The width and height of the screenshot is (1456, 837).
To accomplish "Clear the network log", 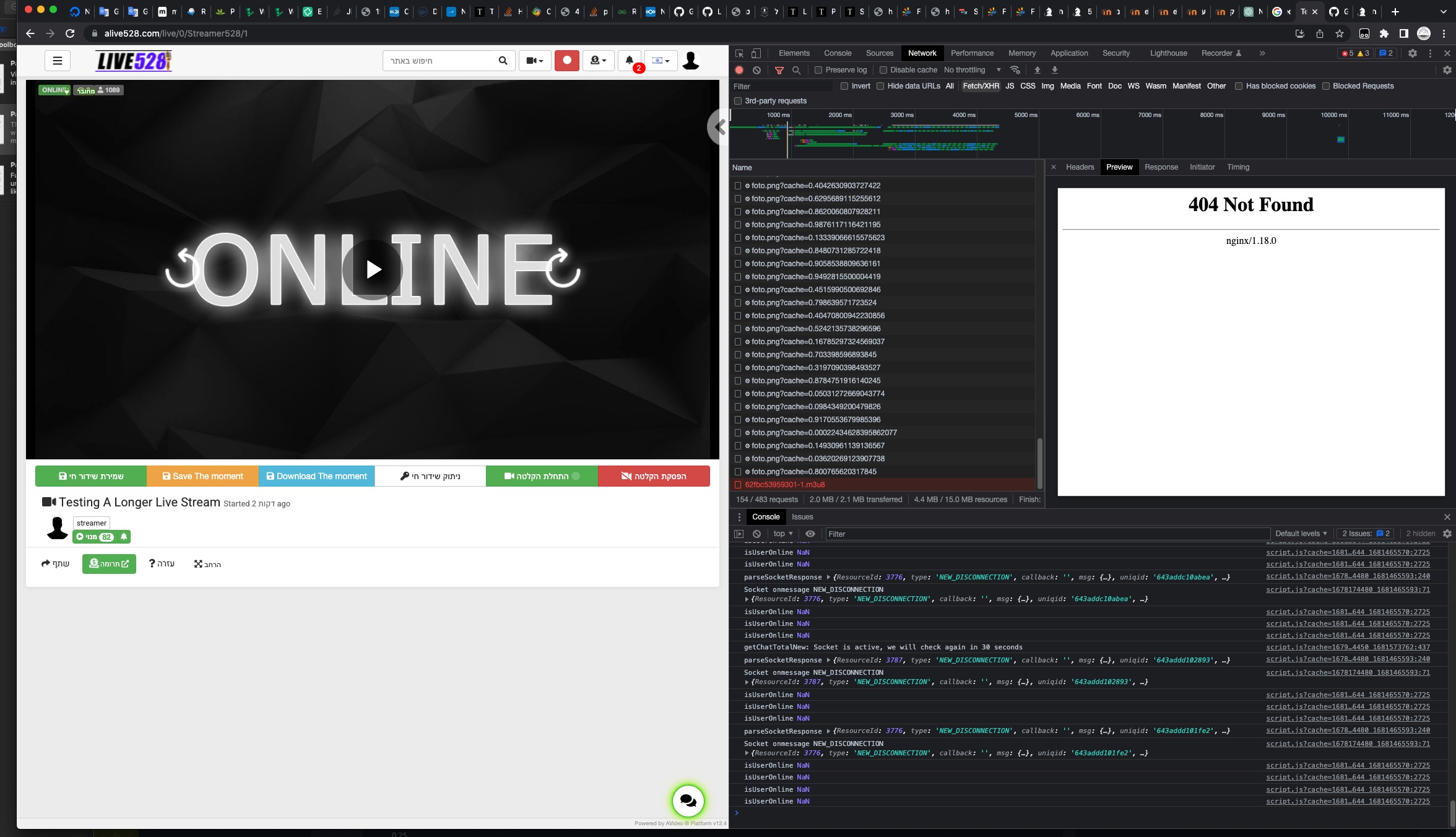I will 756,70.
